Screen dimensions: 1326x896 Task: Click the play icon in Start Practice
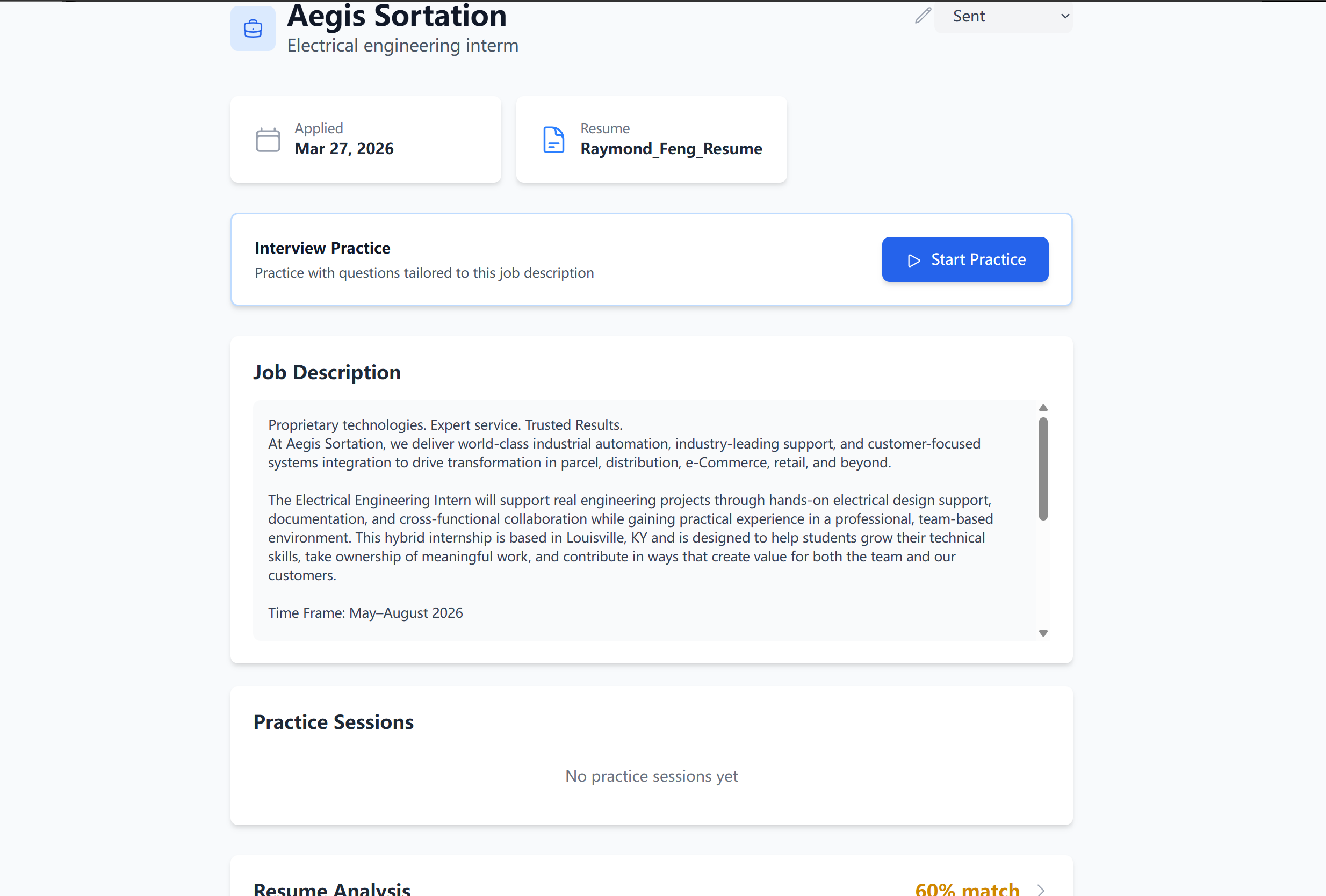pos(914,260)
